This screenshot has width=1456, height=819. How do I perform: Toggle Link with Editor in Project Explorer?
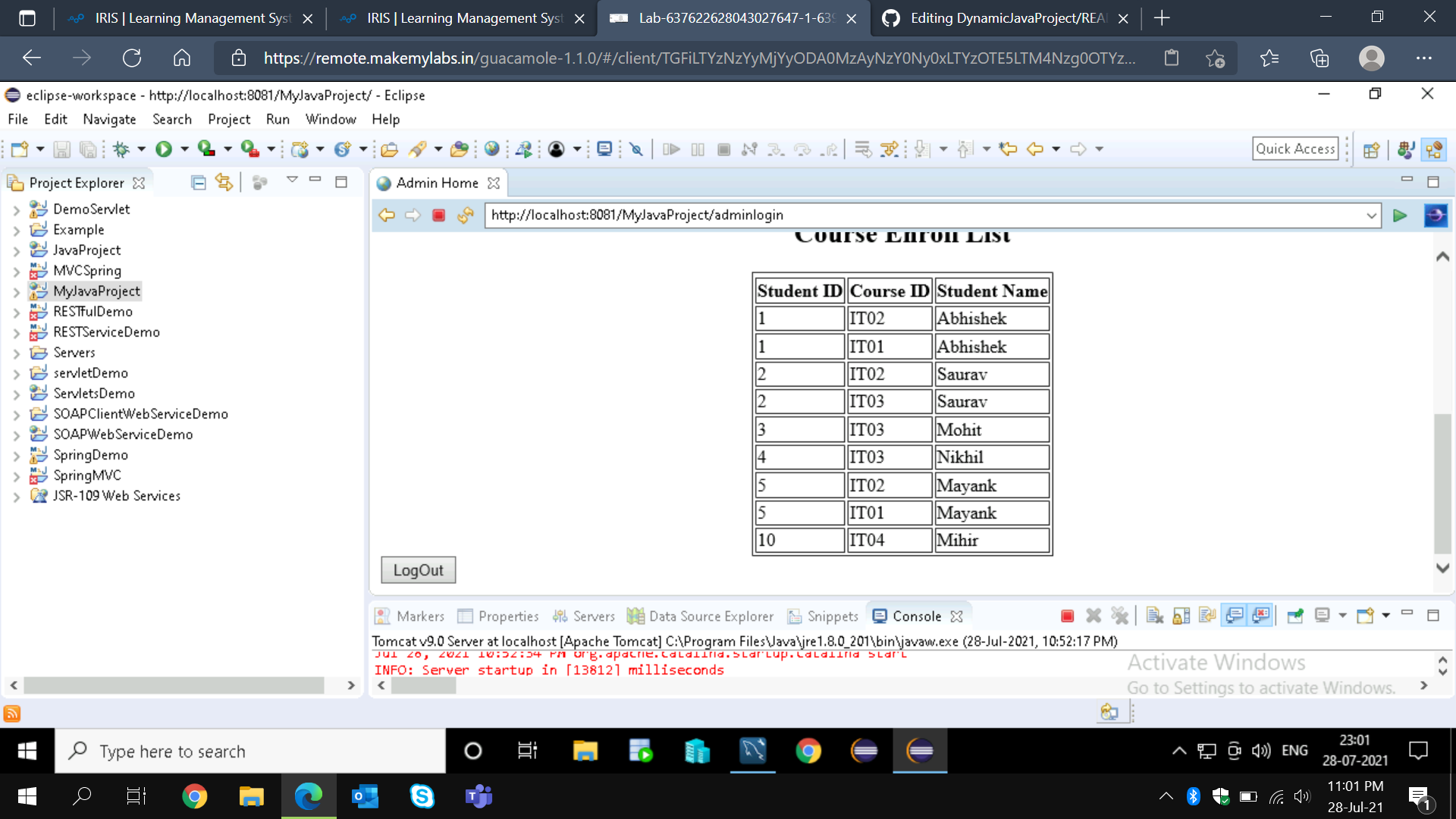pos(224,183)
